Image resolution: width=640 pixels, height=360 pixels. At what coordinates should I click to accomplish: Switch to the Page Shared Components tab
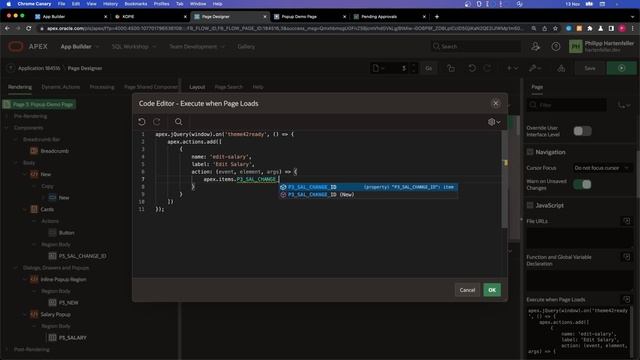click(151, 87)
